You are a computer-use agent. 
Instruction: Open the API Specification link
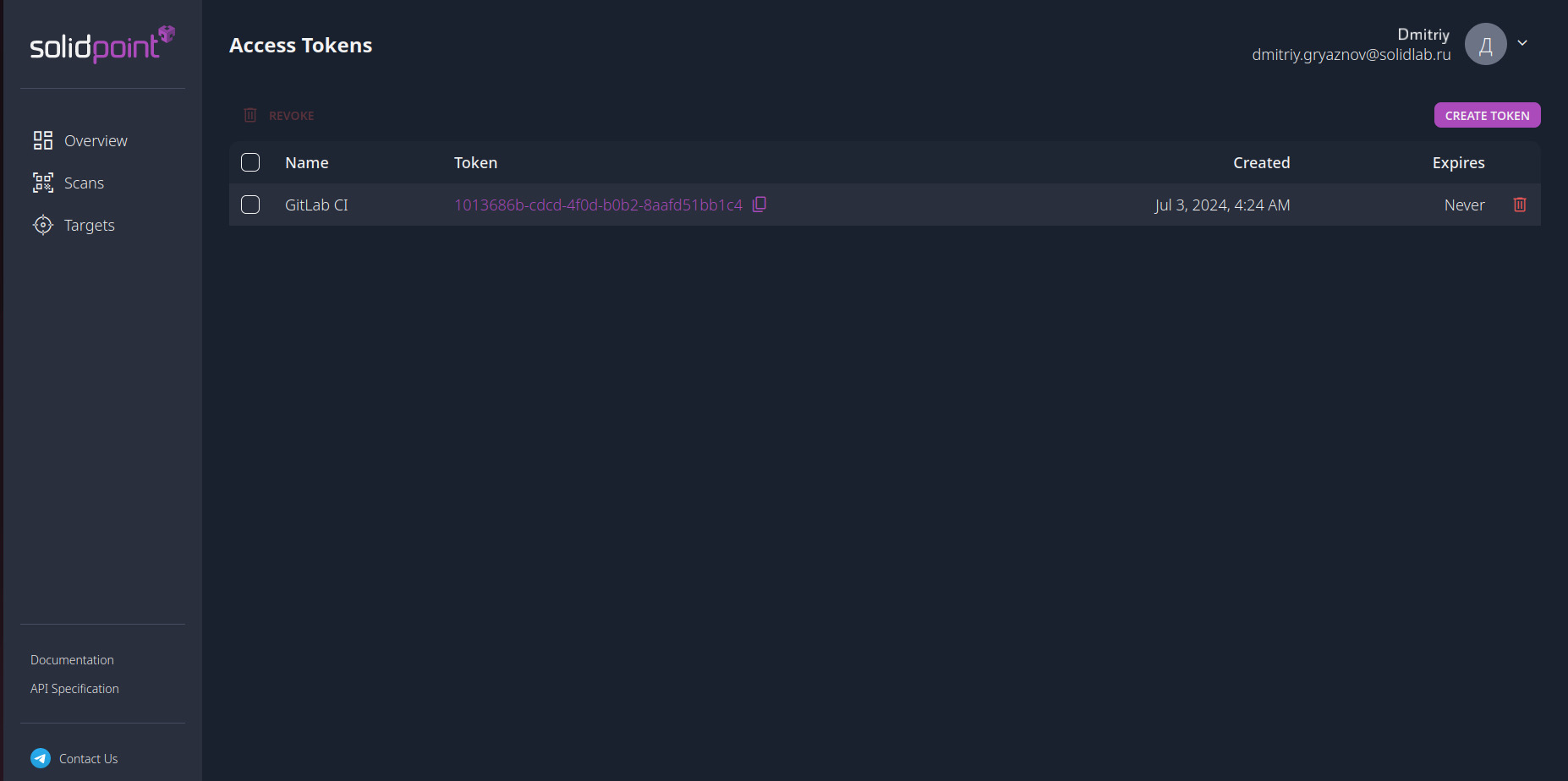coord(74,688)
